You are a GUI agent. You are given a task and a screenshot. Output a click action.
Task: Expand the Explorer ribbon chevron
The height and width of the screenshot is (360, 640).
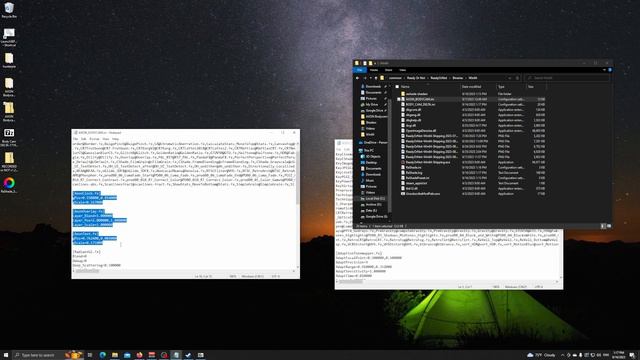(x=604, y=70)
